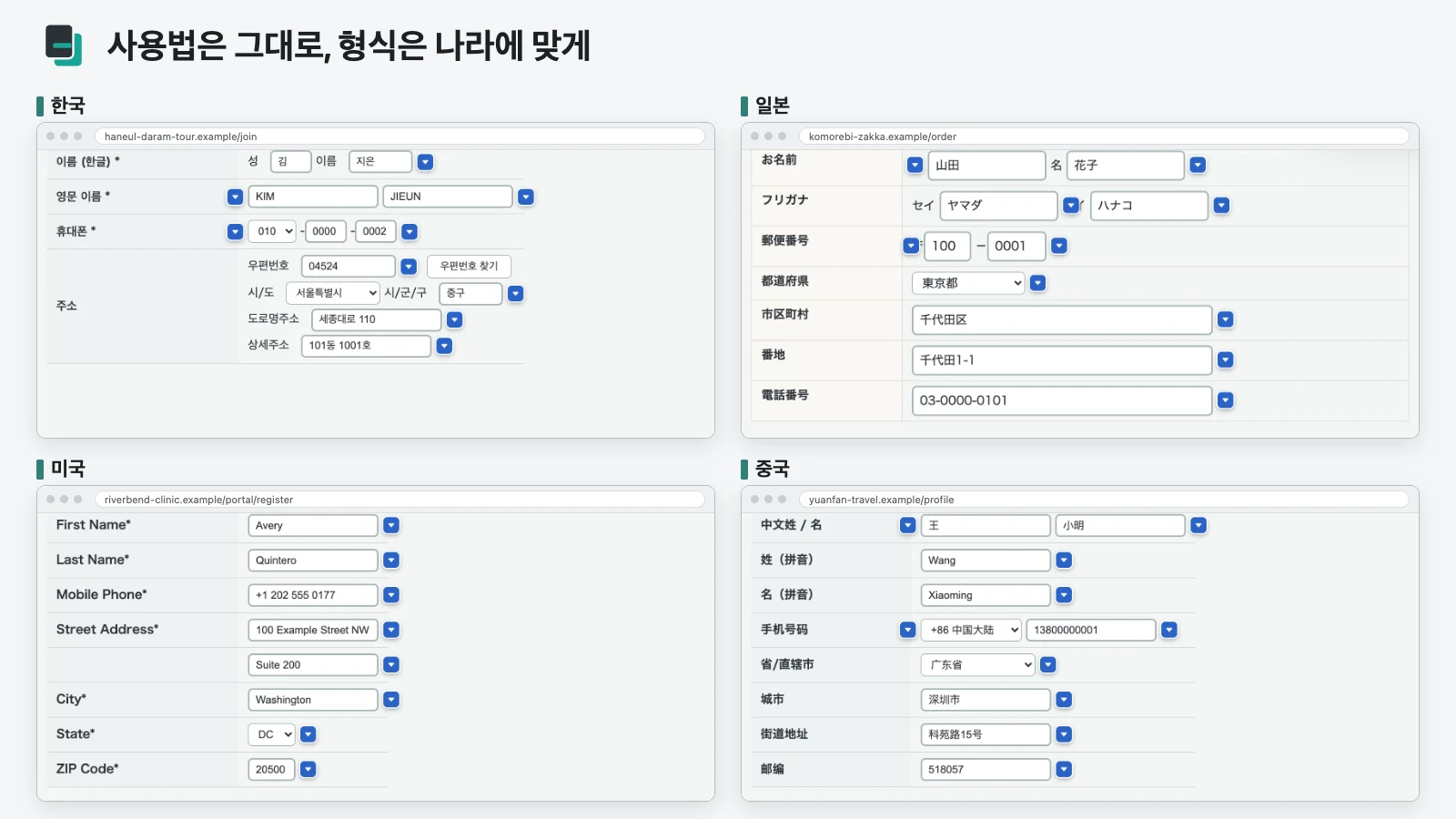Click autofill icon next to Avery field
The width and height of the screenshot is (1456, 819).
[x=391, y=525]
